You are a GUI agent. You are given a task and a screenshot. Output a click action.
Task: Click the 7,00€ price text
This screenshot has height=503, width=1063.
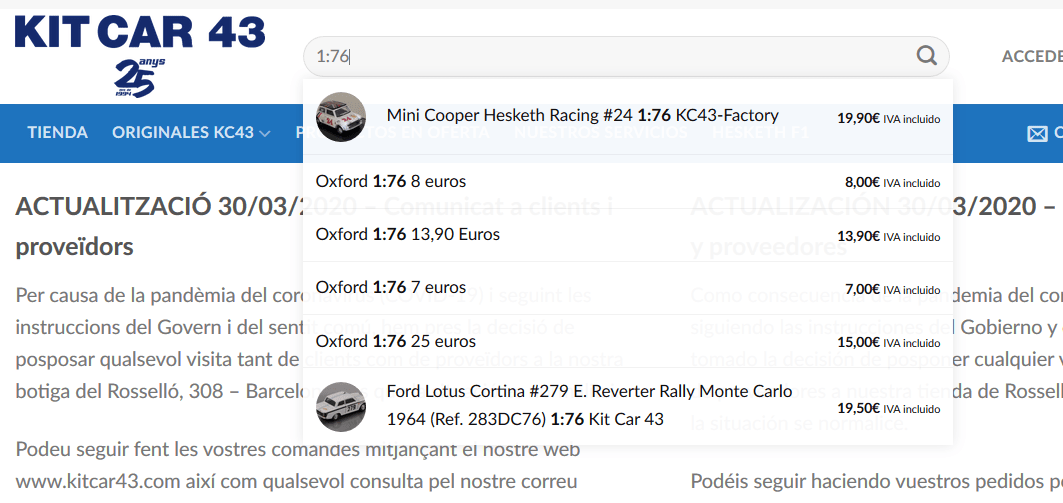click(x=862, y=289)
